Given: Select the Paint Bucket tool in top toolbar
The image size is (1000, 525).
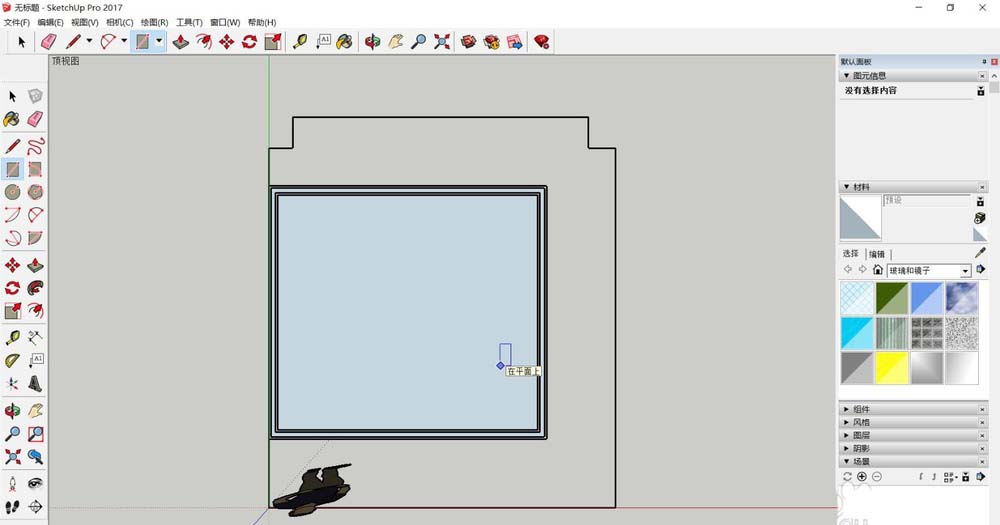Looking at the screenshot, I should [x=344, y=41].
